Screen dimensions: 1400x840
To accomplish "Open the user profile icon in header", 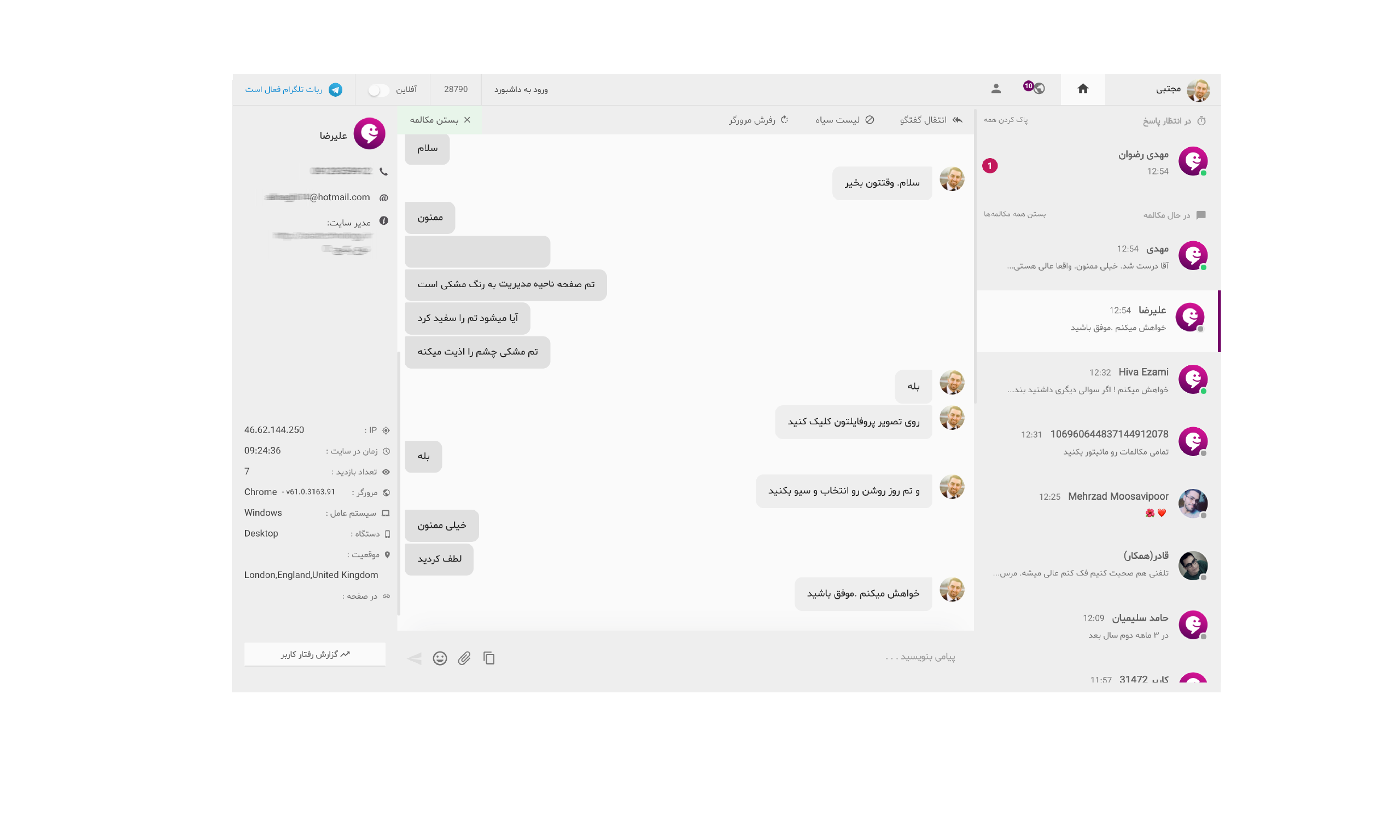I will coord(996,89).
